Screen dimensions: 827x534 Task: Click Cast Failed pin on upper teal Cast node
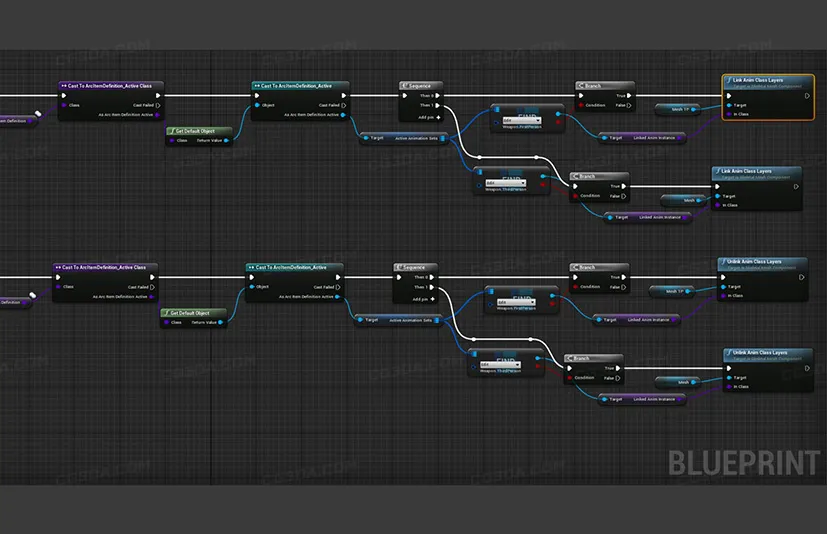point(343,105)
